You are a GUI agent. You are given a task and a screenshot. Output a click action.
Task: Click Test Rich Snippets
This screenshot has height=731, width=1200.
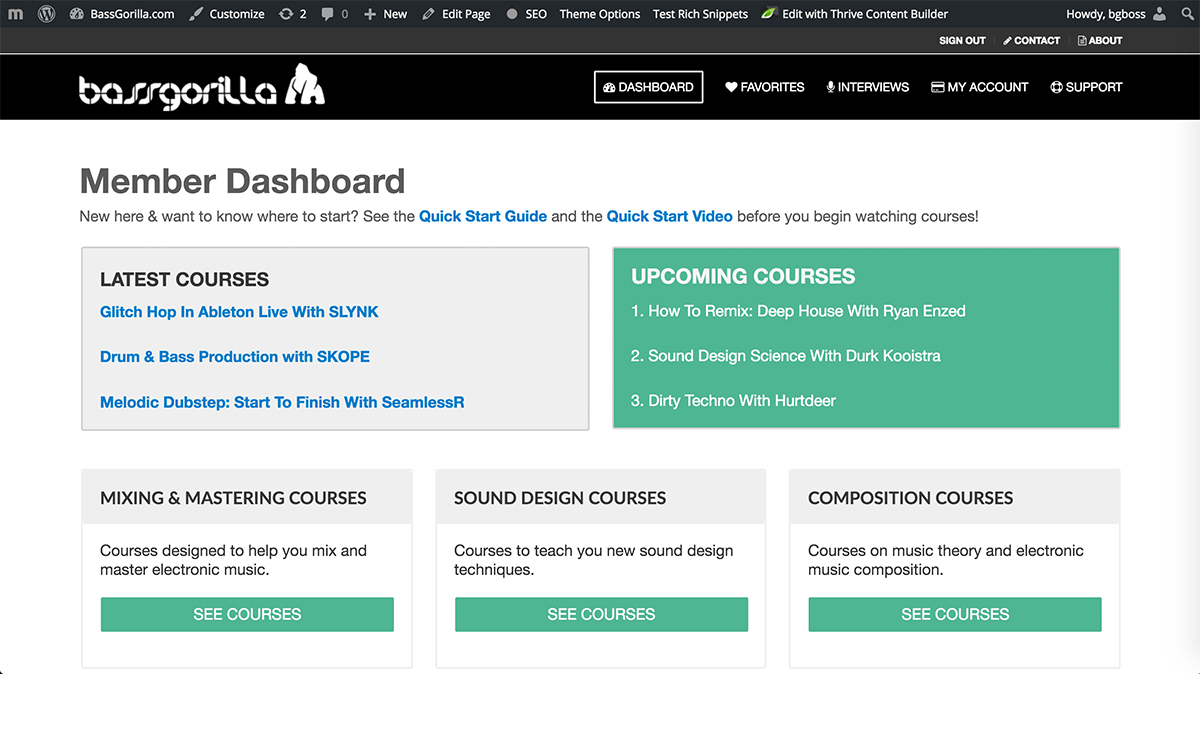coord(700,14)
